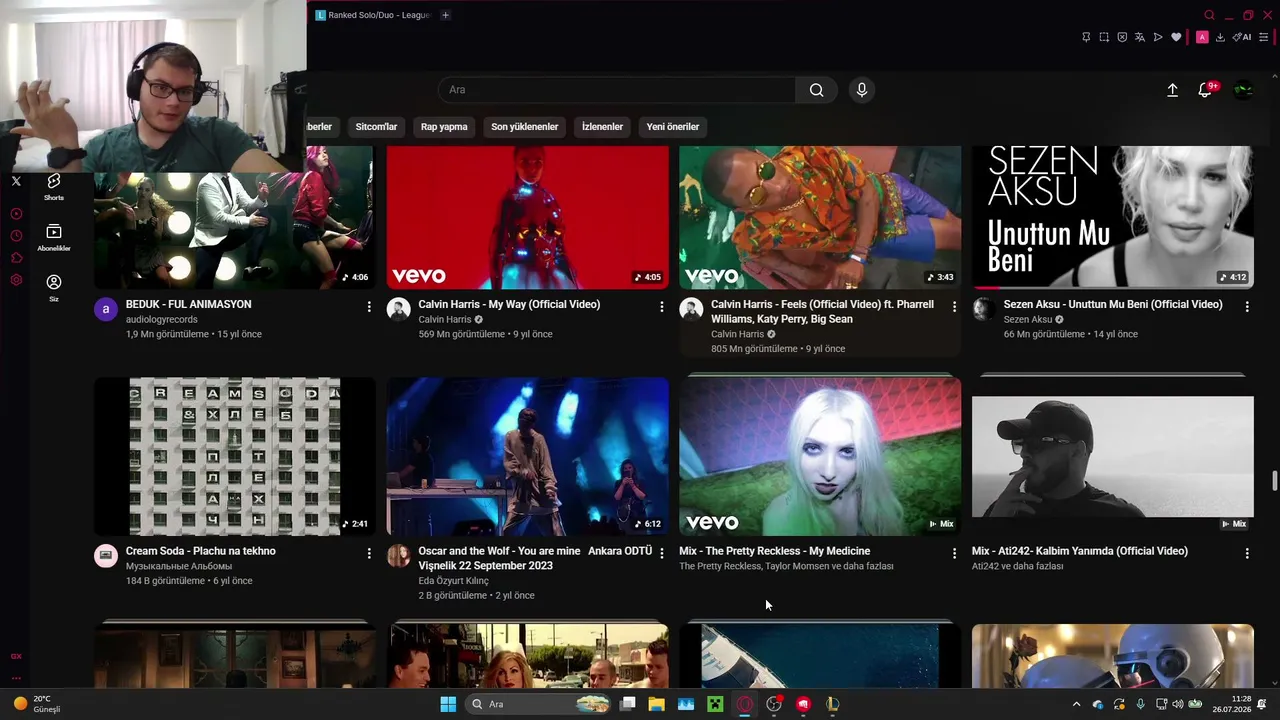Select the Rap yapma filter chip
This screenshot has width=1280, height=720.
click(444, 127)
